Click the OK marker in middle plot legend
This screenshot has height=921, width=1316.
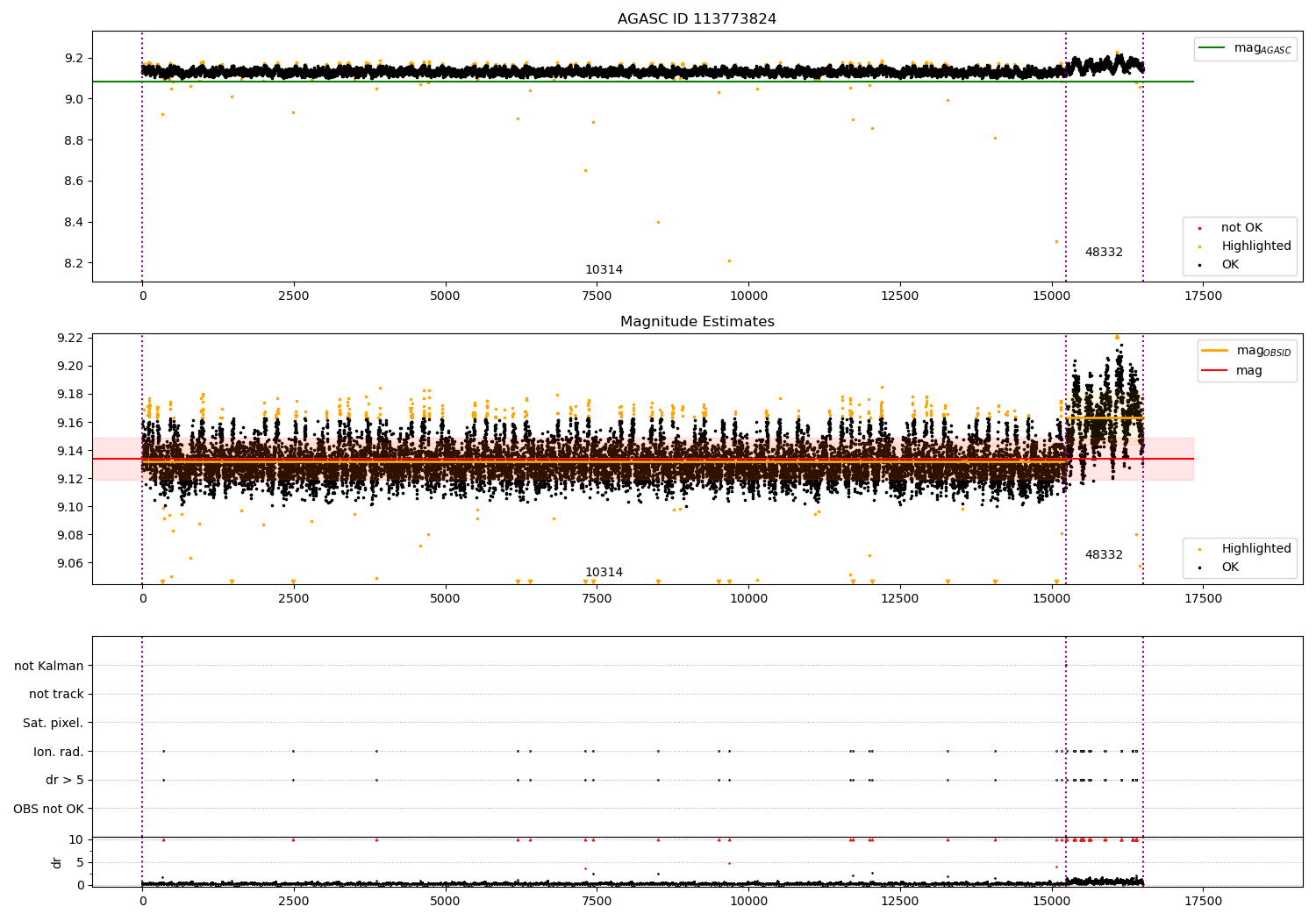pos(1199,568)
